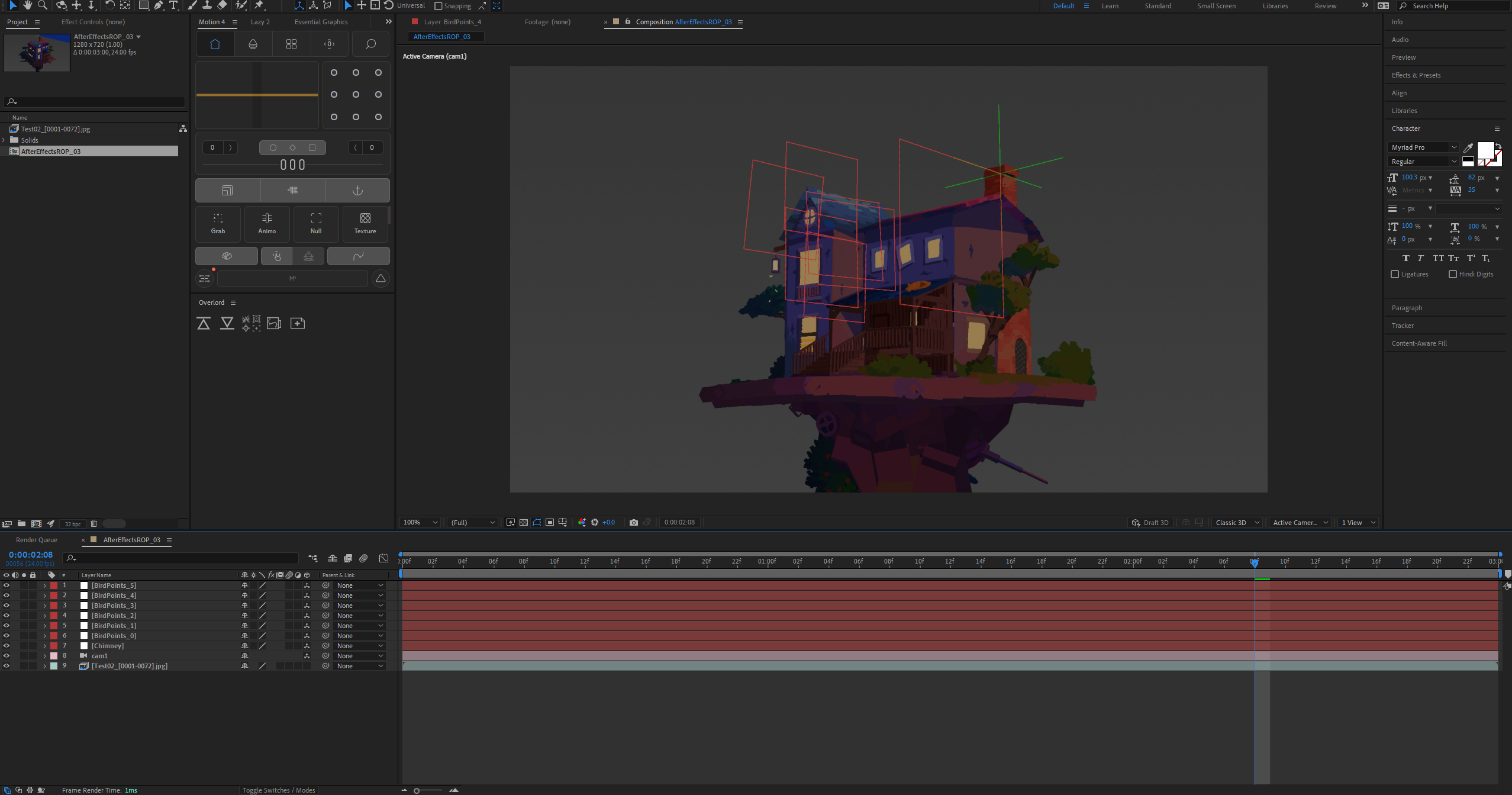Click the red label color of BirdPoints_3
Viewport: 1512px width, 795px height.
(54, 606)
